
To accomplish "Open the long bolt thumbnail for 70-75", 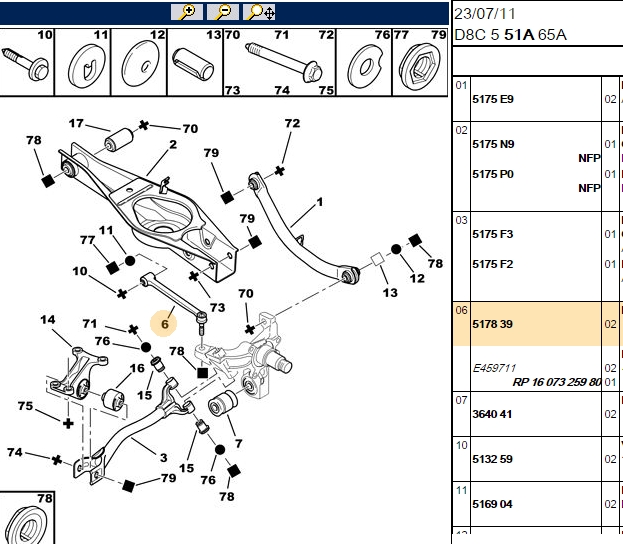I will [280, 62].
